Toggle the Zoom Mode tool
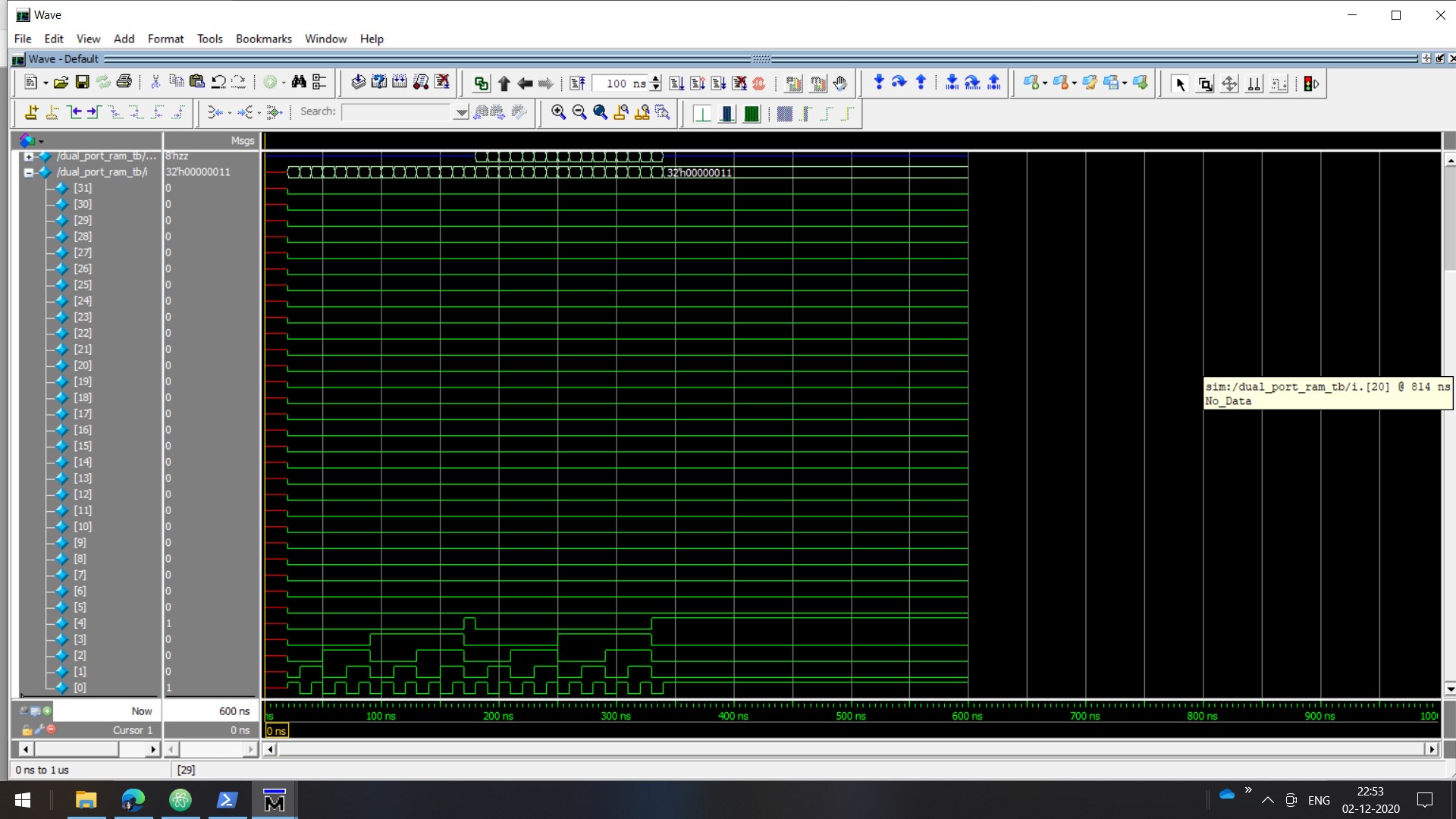Viewport: 1456px width, 819px height. coord(1204,84)
